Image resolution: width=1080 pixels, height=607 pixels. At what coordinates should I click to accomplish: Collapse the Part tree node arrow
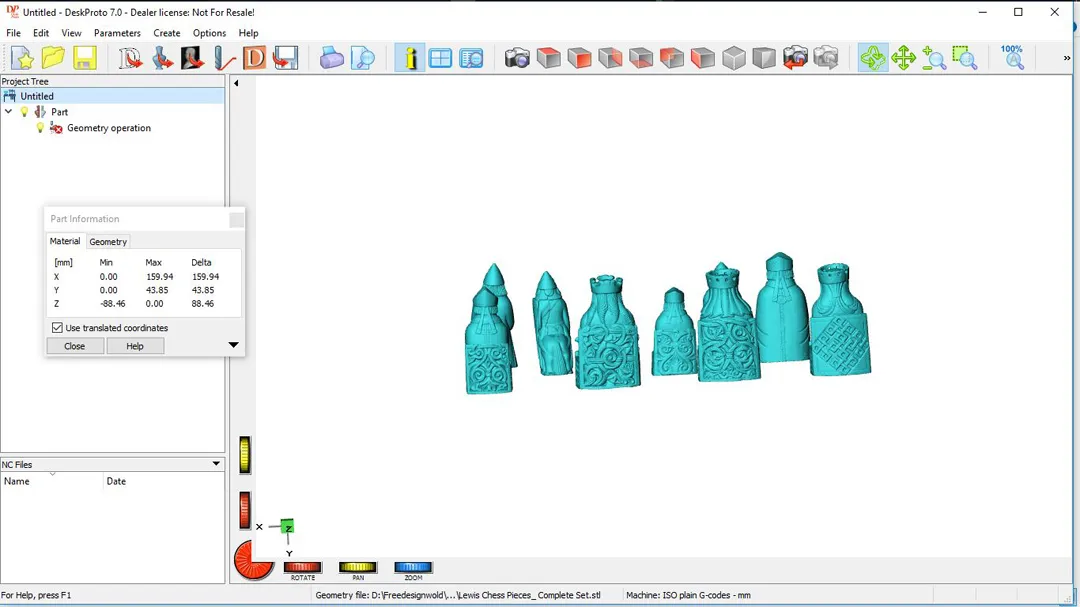pos(8,112)
